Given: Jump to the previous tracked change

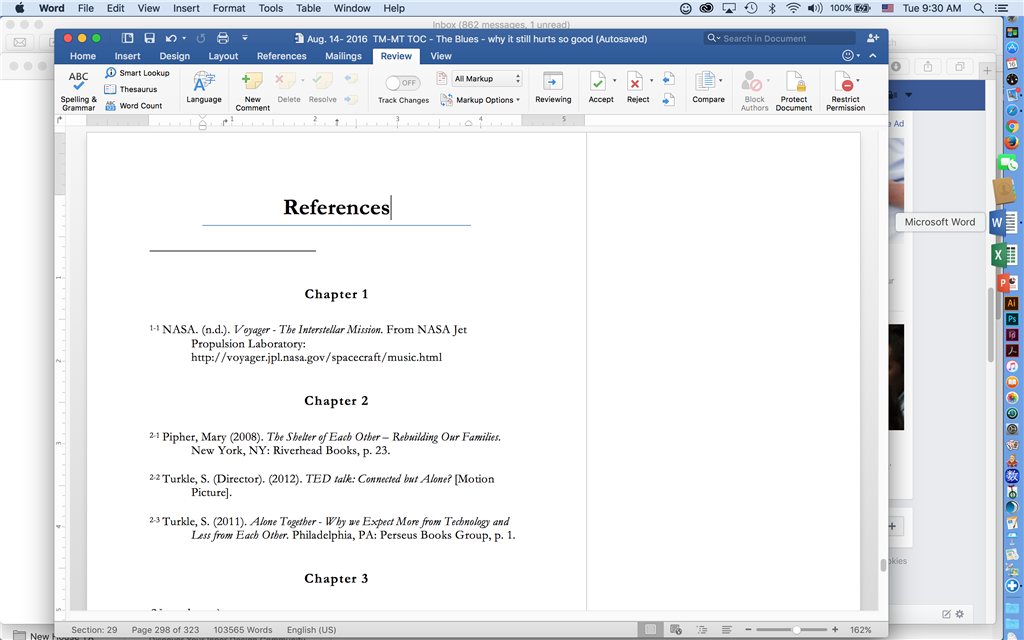Looking at the screenshot, I should 668,79.
